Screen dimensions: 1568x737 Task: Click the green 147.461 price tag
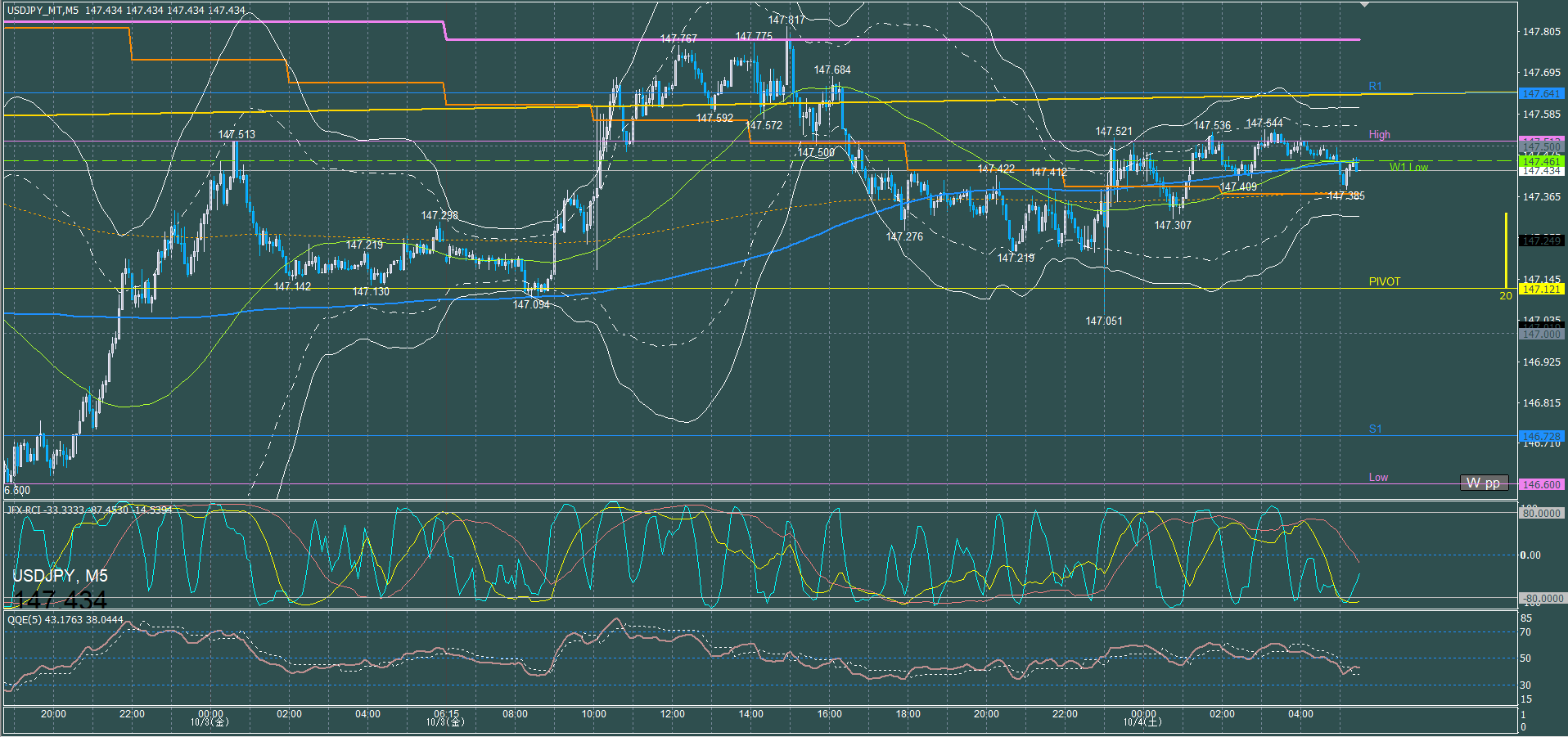(1541, 162)
